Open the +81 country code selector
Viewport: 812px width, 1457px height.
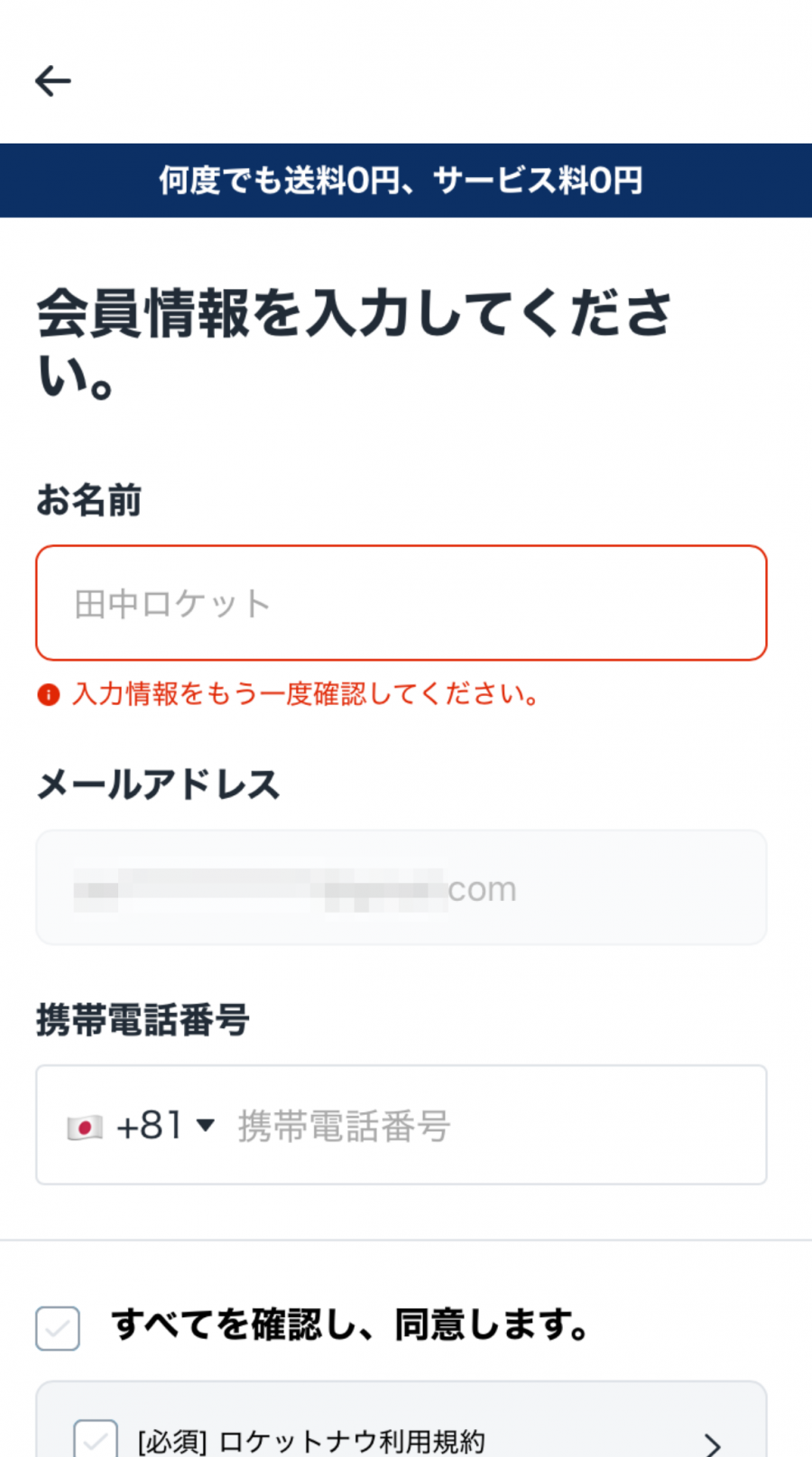(x=150, y=1126)
